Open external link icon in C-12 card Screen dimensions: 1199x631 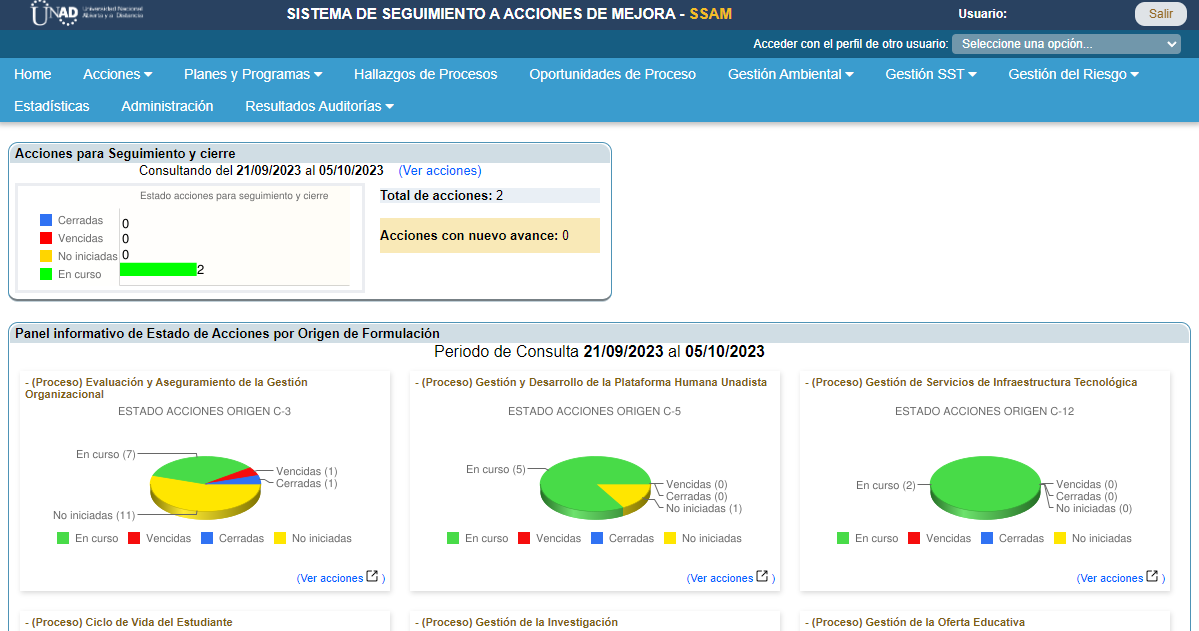1152,577
